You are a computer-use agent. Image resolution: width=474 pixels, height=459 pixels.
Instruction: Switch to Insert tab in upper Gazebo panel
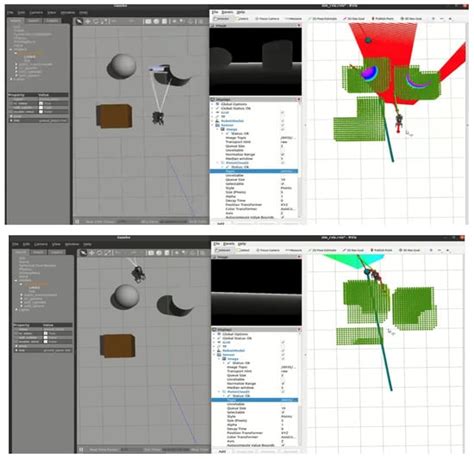coord(33,21)
